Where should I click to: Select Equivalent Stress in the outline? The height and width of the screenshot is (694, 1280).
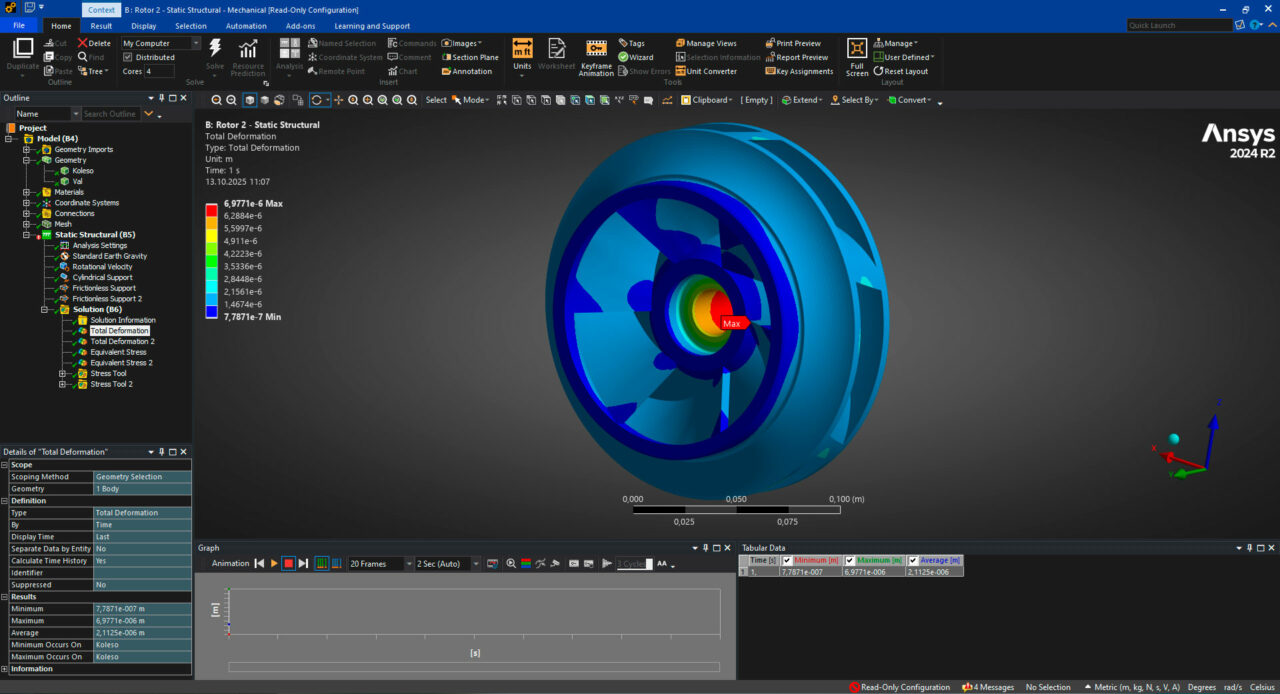118,352
